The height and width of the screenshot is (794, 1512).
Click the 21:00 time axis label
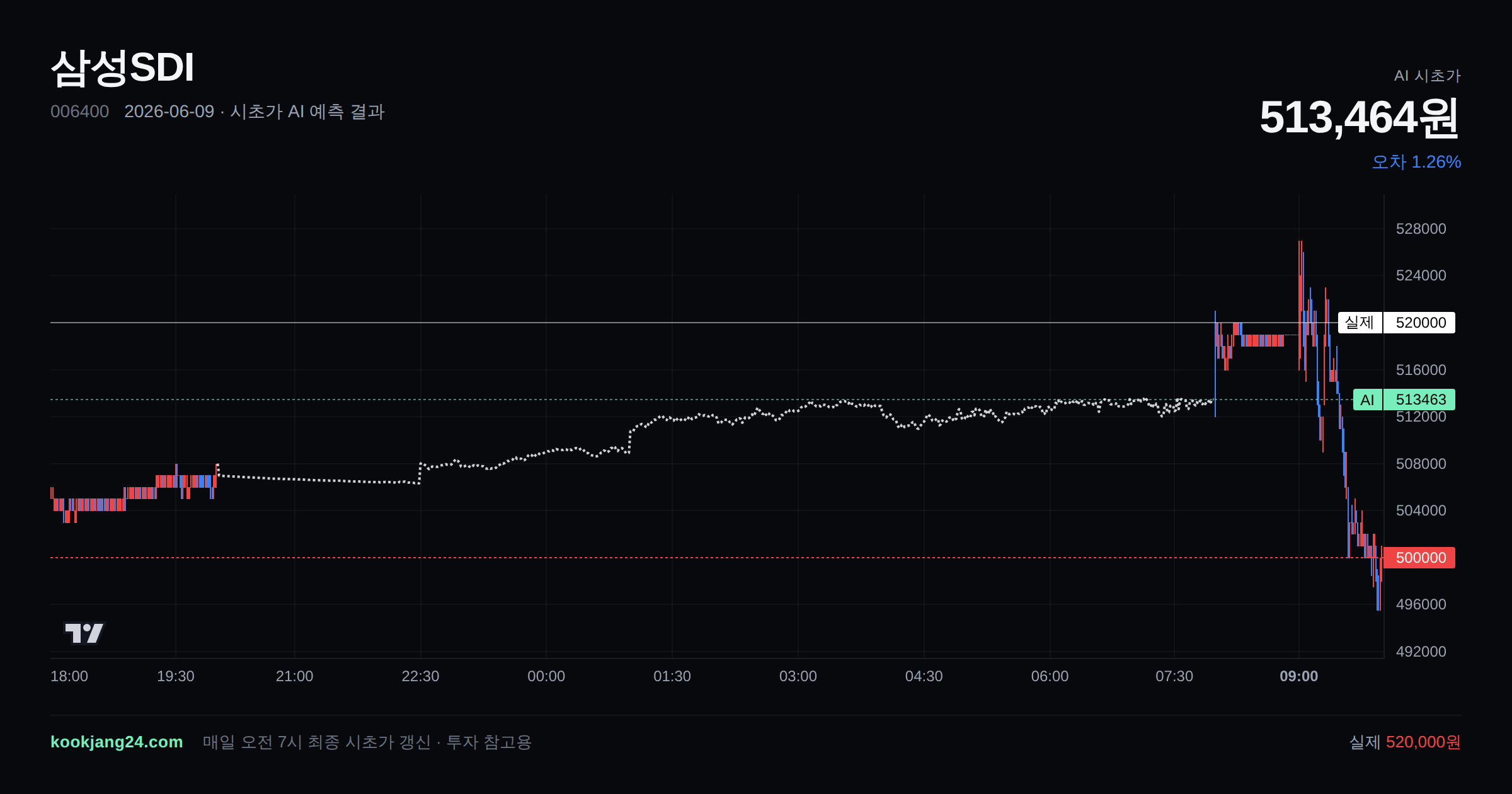point(295,676)
